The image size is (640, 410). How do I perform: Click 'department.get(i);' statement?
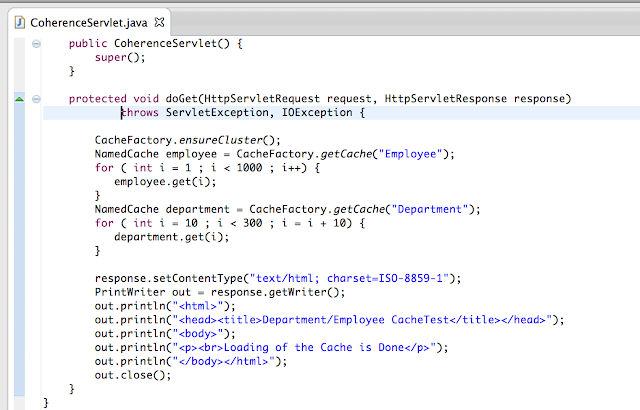pos(172,237)
